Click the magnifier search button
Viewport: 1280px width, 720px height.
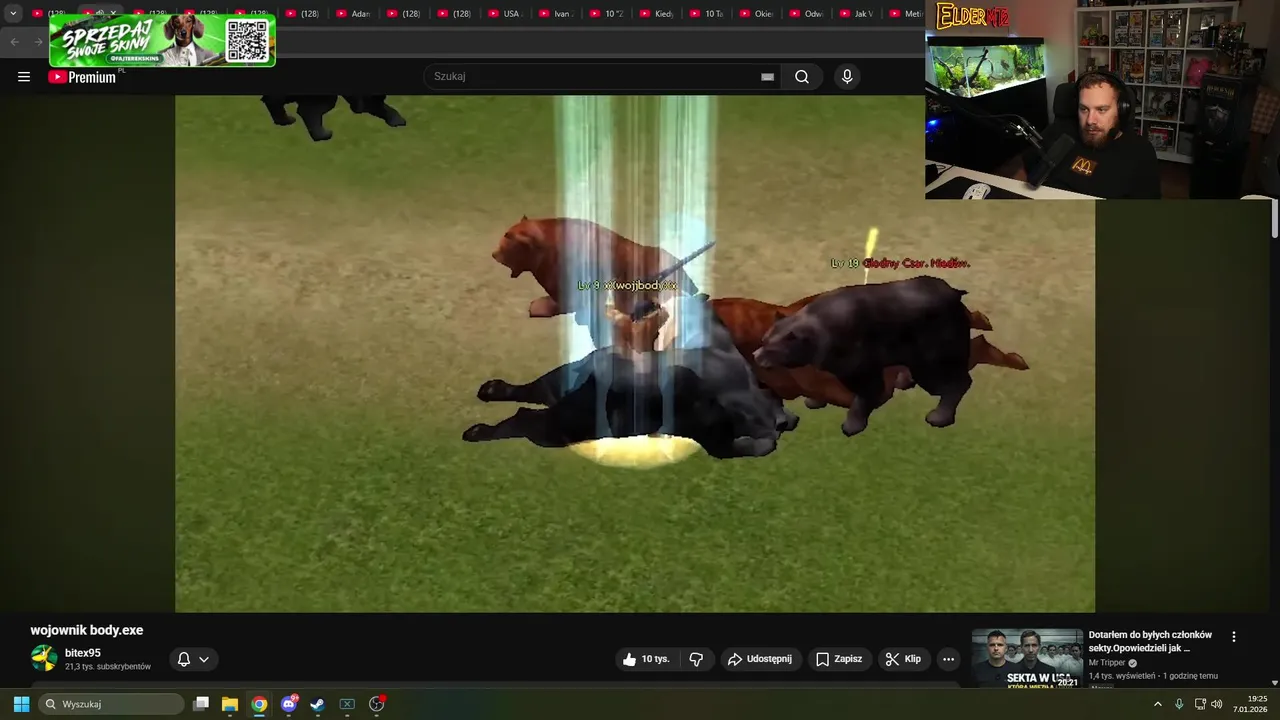[x=802, y=77]
